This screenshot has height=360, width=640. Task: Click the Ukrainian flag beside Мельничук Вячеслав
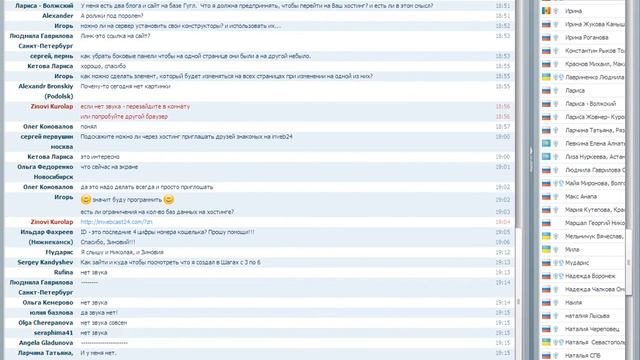[546, 236]
